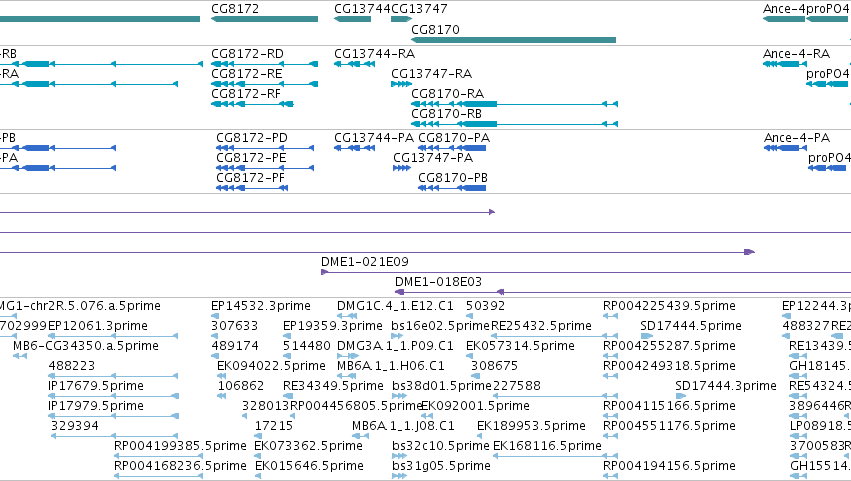Viewport: 851px width, 481px height.
Task: Select the CG8172-PF protein feature
Action: [252, 188]
